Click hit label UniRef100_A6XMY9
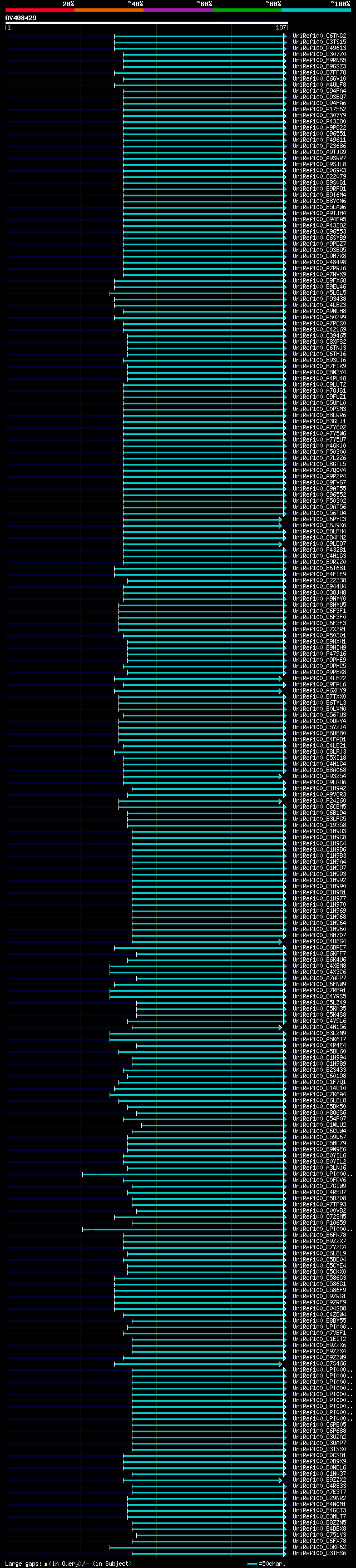 [319, 691]
